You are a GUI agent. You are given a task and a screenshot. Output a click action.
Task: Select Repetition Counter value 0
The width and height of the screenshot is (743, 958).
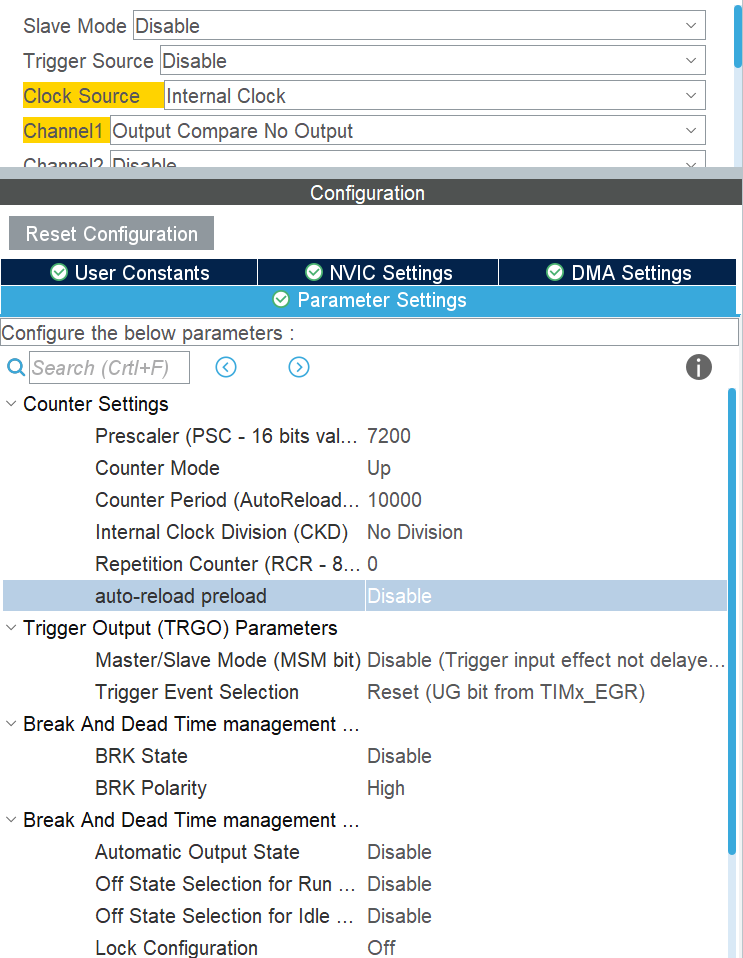[372, 564]
